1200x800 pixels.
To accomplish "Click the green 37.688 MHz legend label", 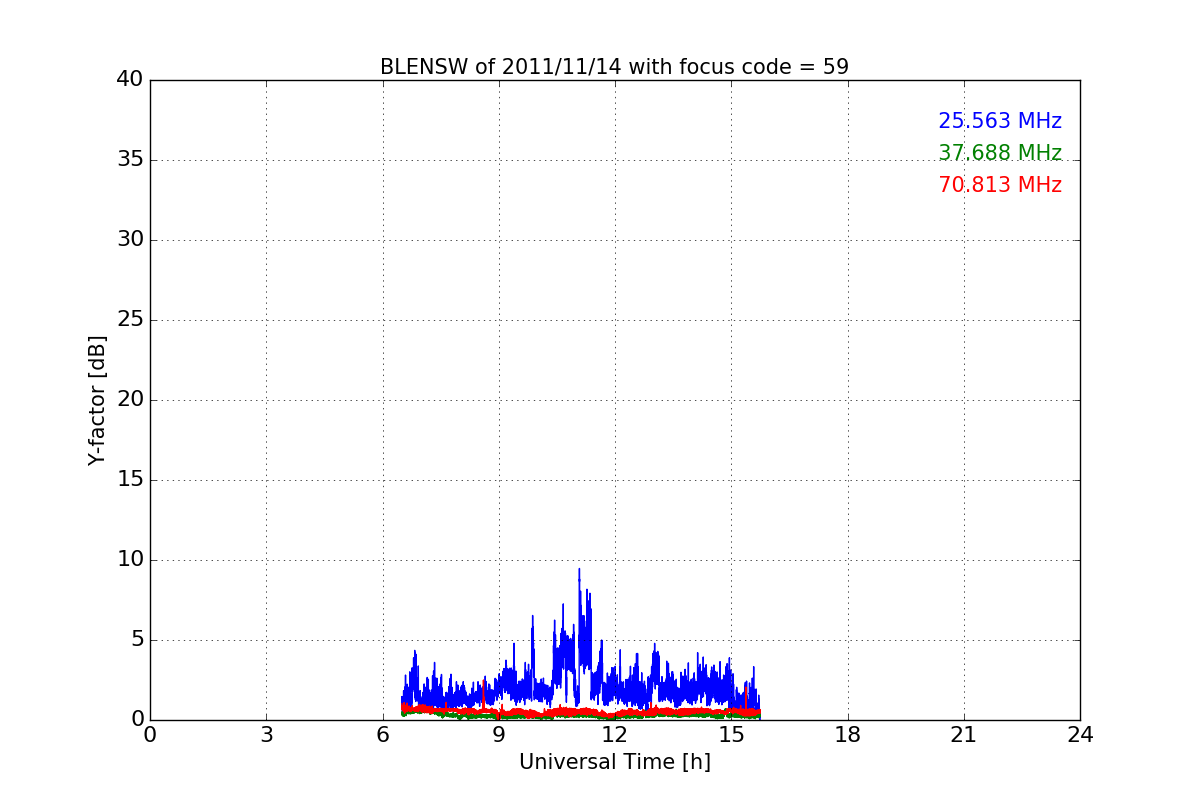I will click(1000, 153).
